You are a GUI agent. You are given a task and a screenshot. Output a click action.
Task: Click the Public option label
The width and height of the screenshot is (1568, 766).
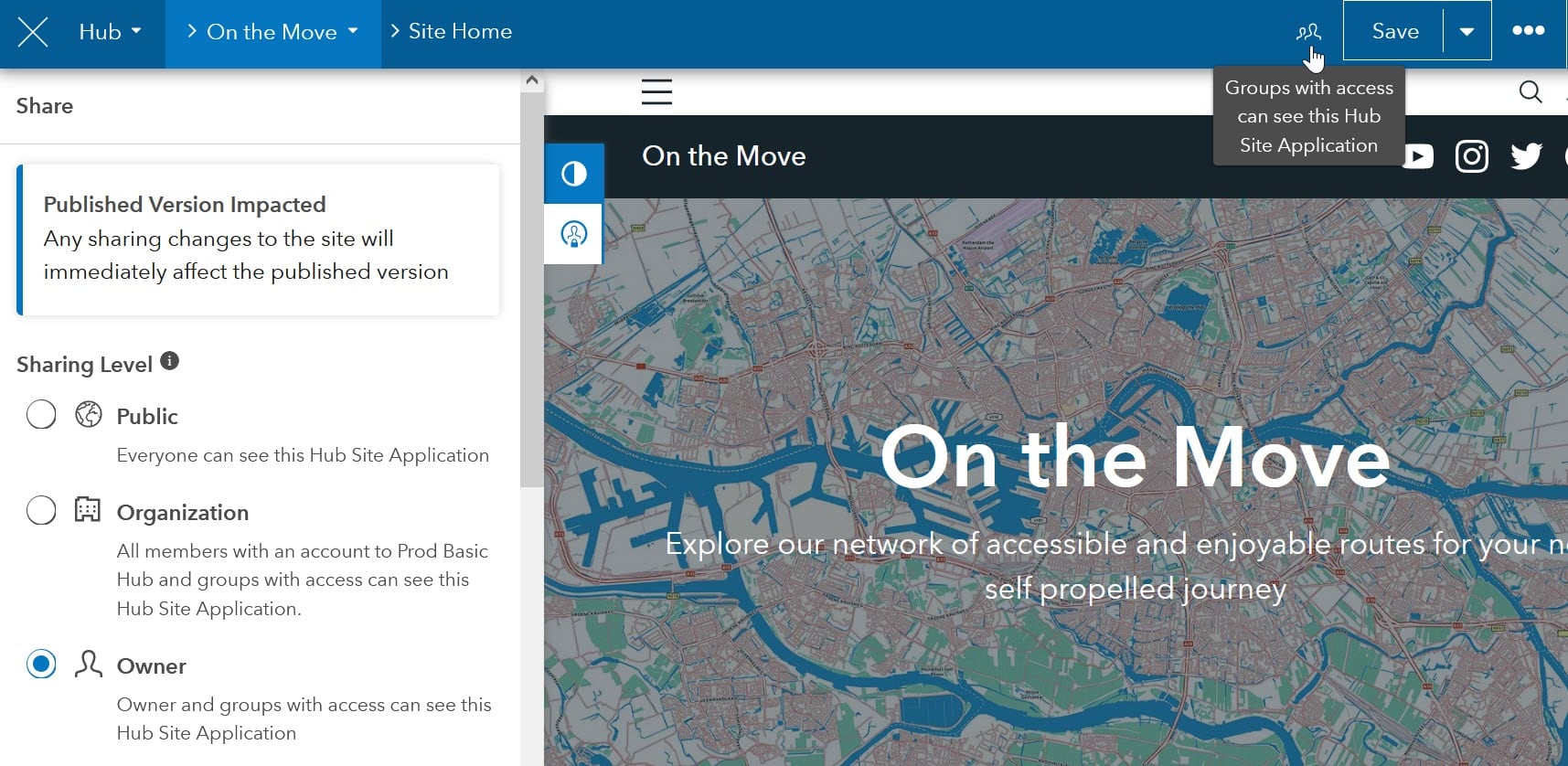[147, 416]
